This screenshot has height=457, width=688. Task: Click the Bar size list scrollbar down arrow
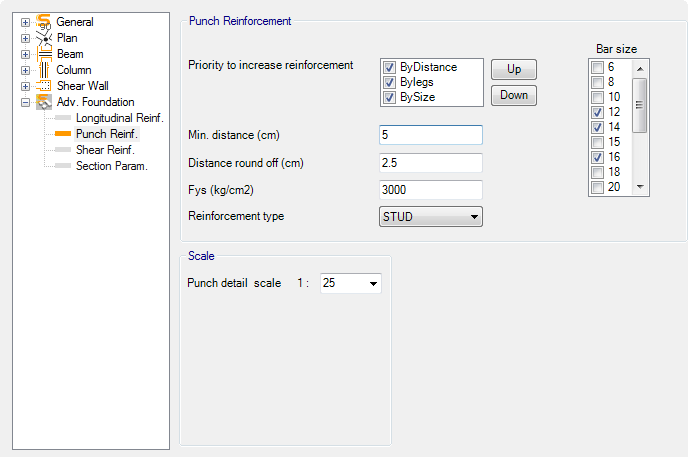[x=641, y=187]
